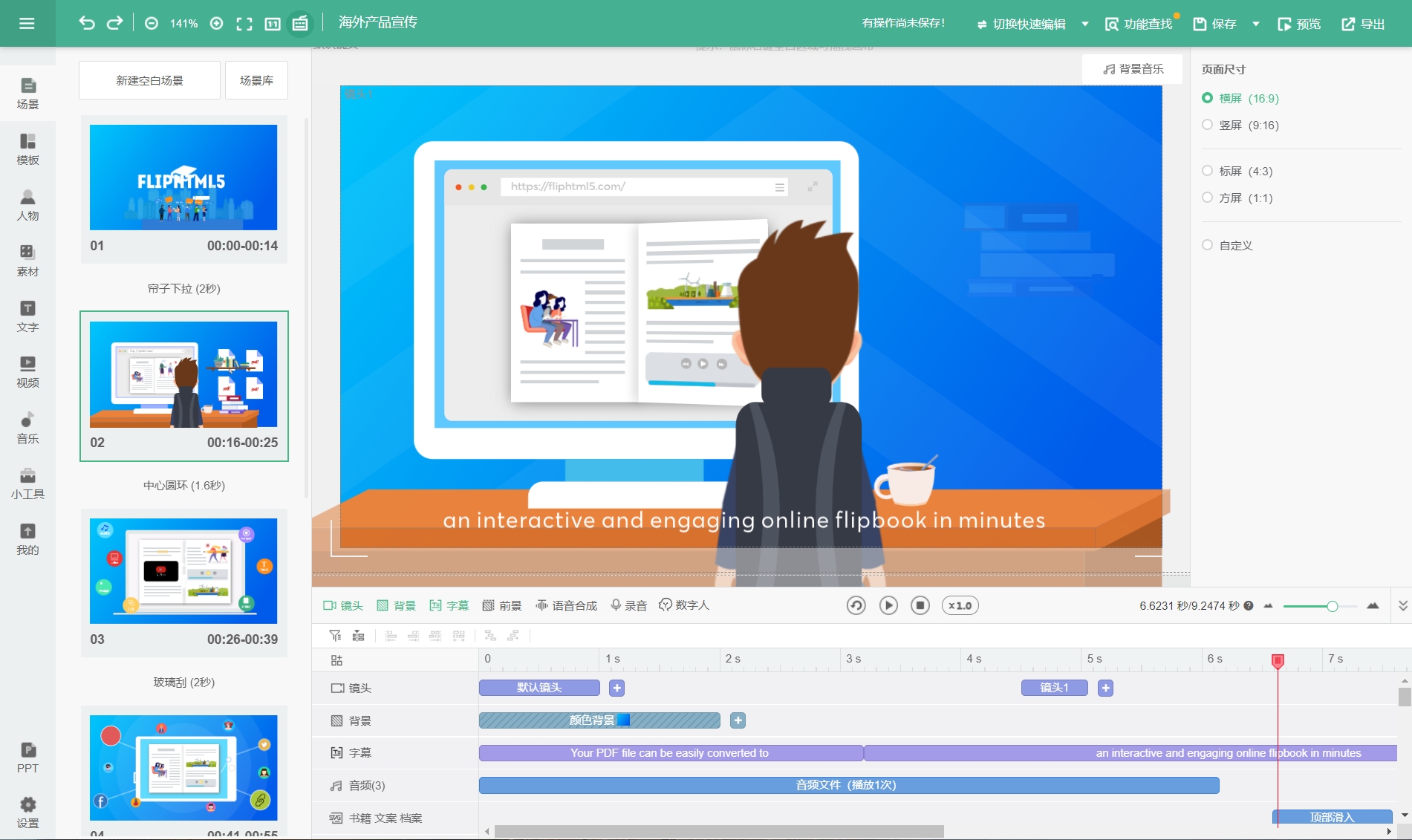Collapse the timeline panel with chevrons
1412x840 pixels.
(1403, 605)
